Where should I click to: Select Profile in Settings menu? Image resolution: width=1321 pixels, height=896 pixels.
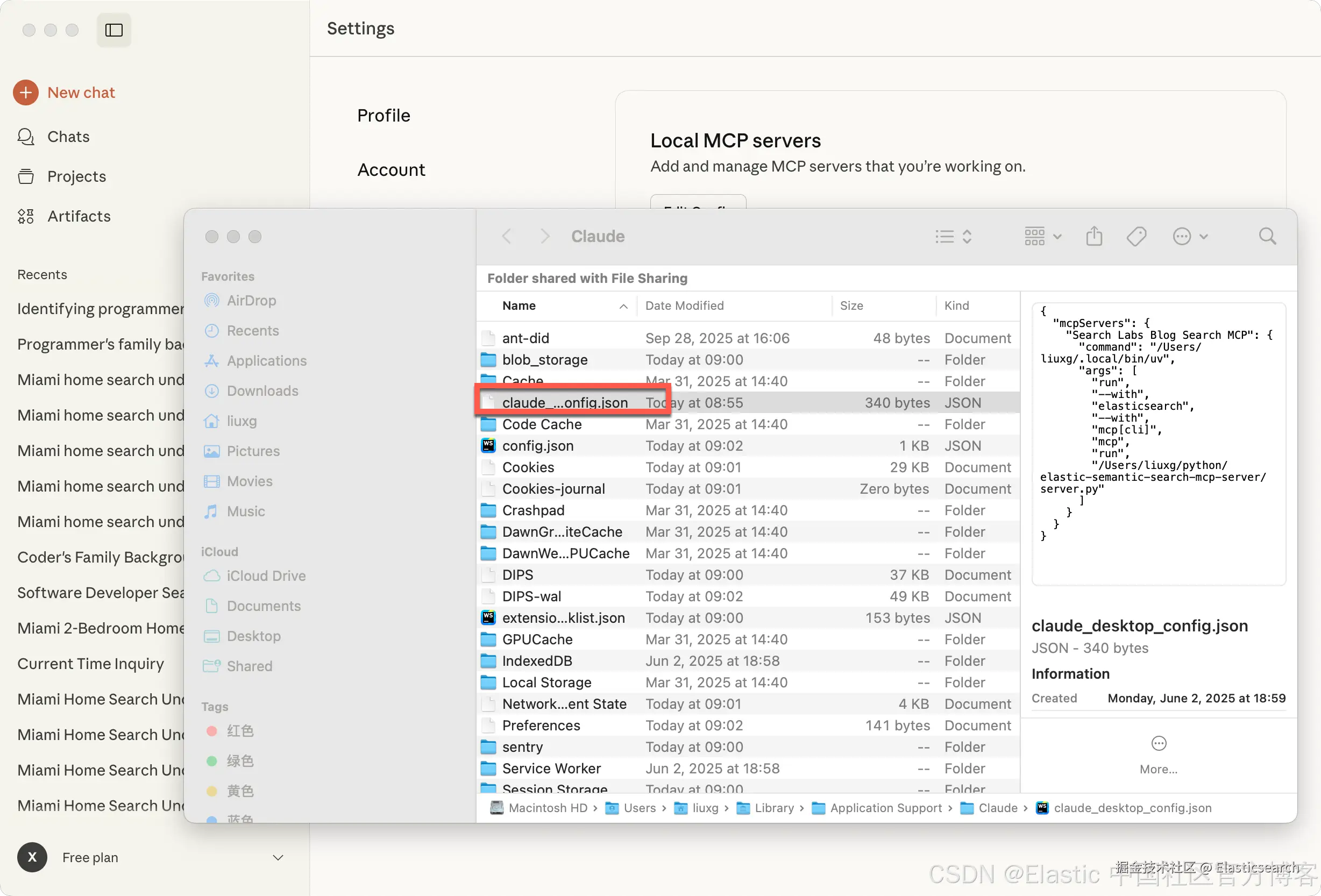click(383, 116)
